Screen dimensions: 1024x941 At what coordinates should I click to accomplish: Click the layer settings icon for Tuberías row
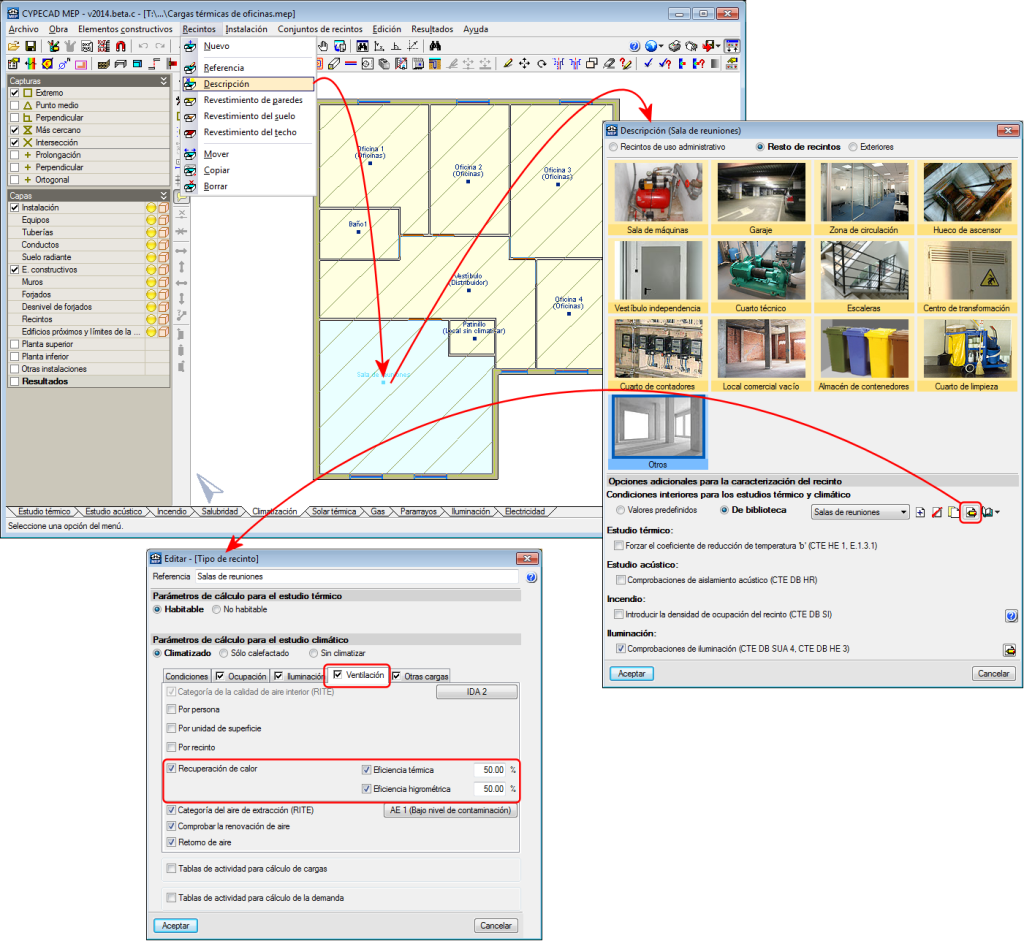(x=163, y=232)
